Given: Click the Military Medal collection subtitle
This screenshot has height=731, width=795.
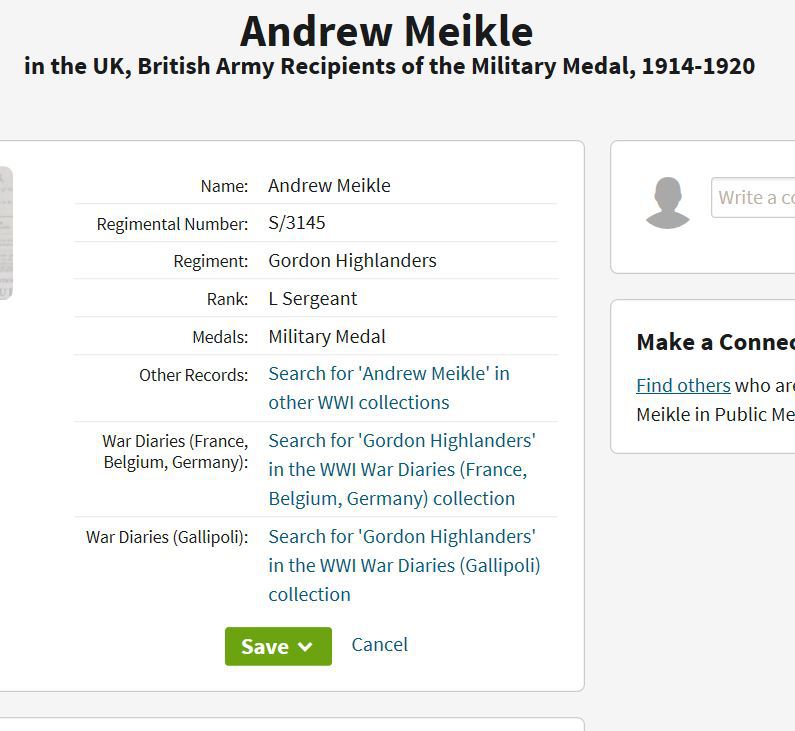Looking at the screenshot, I should 389,67.
